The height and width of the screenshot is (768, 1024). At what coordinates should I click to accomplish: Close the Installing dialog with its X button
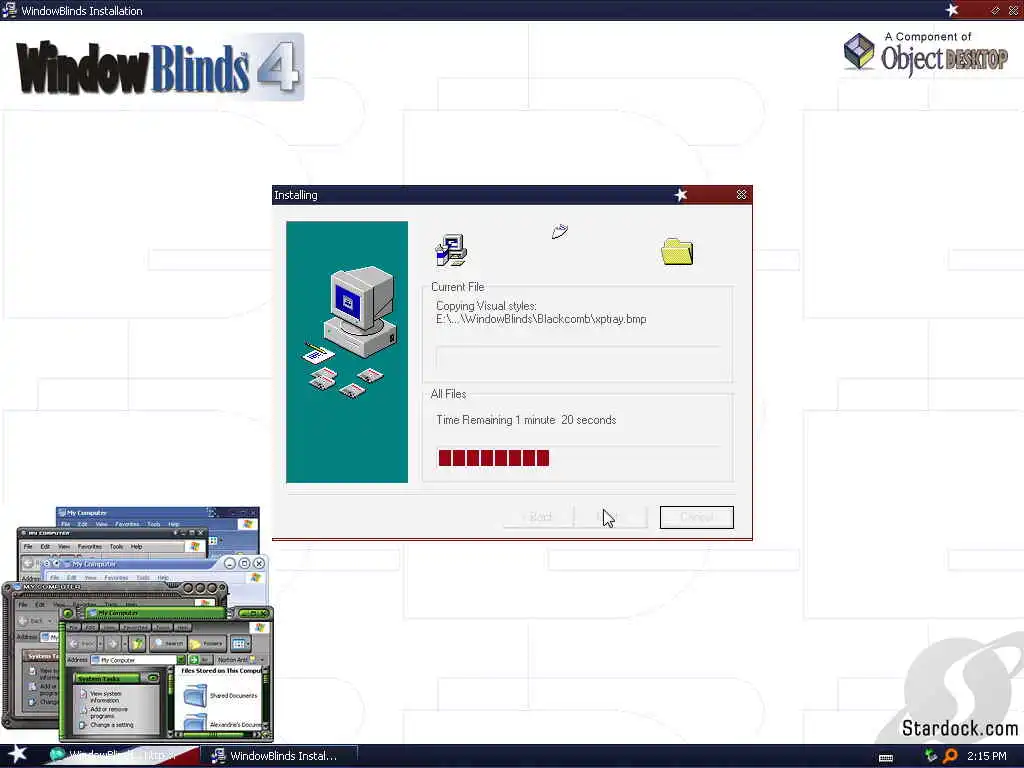[x=741, y=195]
